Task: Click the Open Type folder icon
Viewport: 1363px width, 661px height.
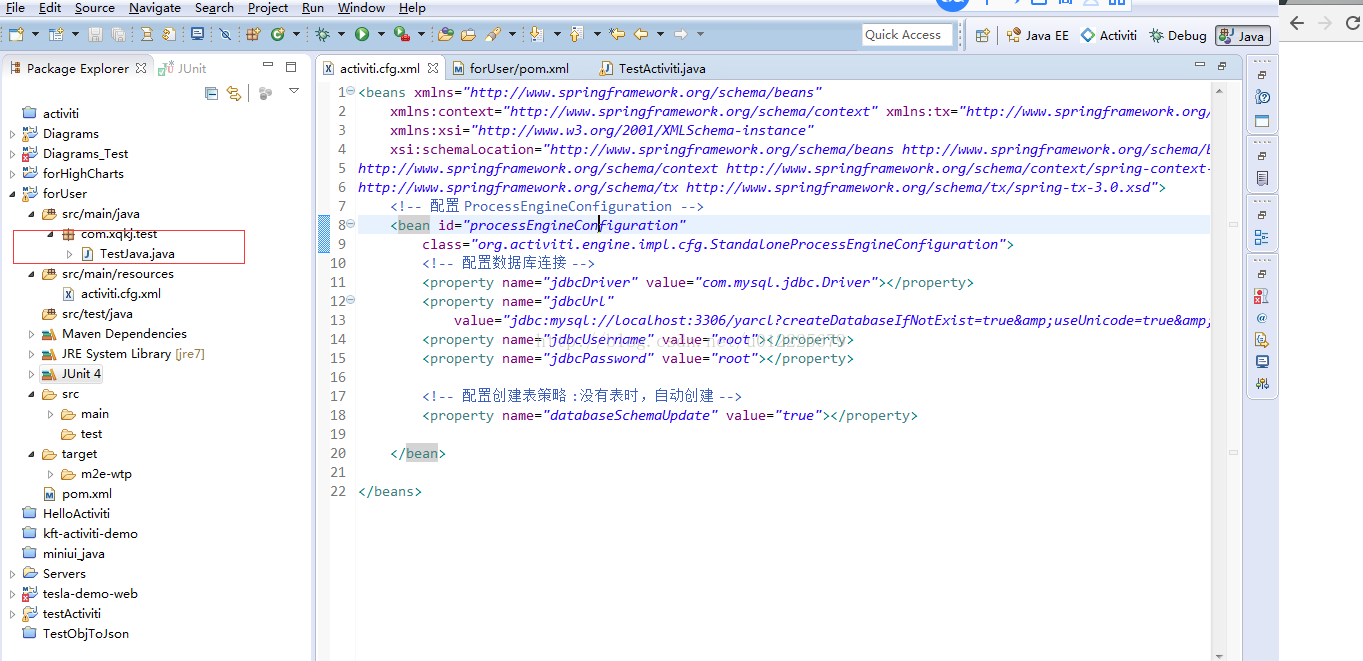Action: click(x=445, y=34)
